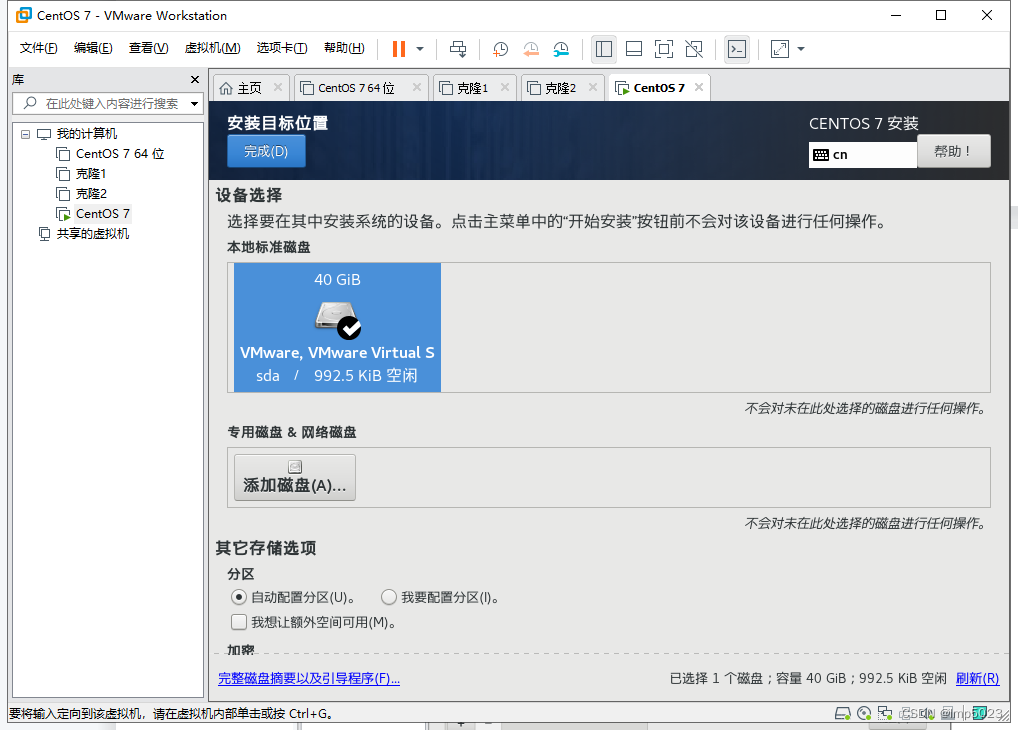The height and width of the screenshot is (730, 1018).
Task: Close the active CentOS 7 tab
Action: pyautogui.click(x=699, y=87)
